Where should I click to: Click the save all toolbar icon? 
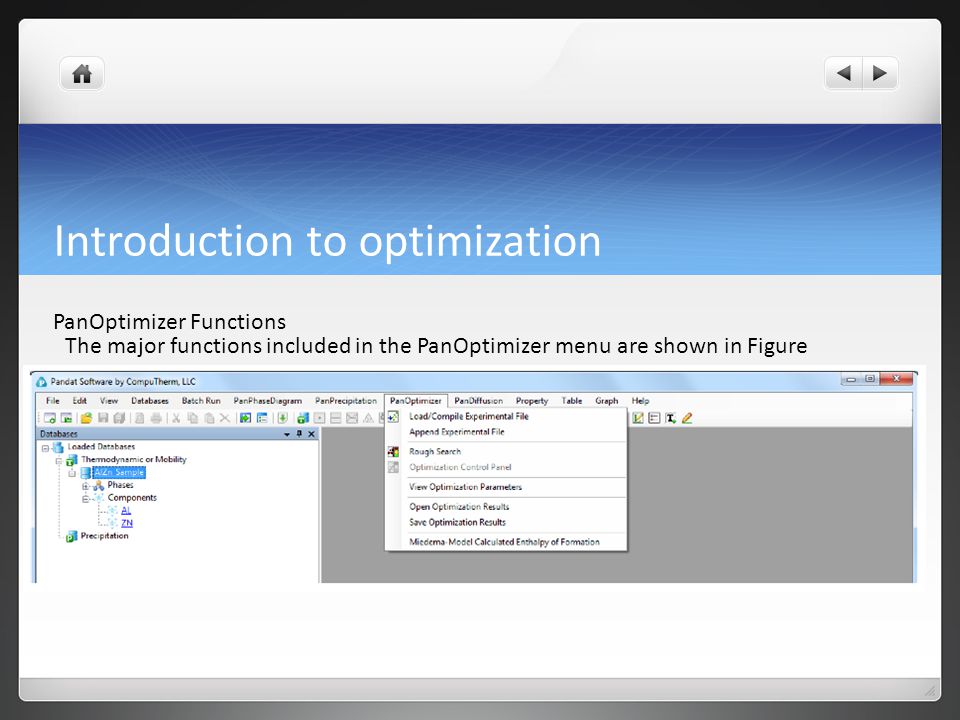coord(119,418)
